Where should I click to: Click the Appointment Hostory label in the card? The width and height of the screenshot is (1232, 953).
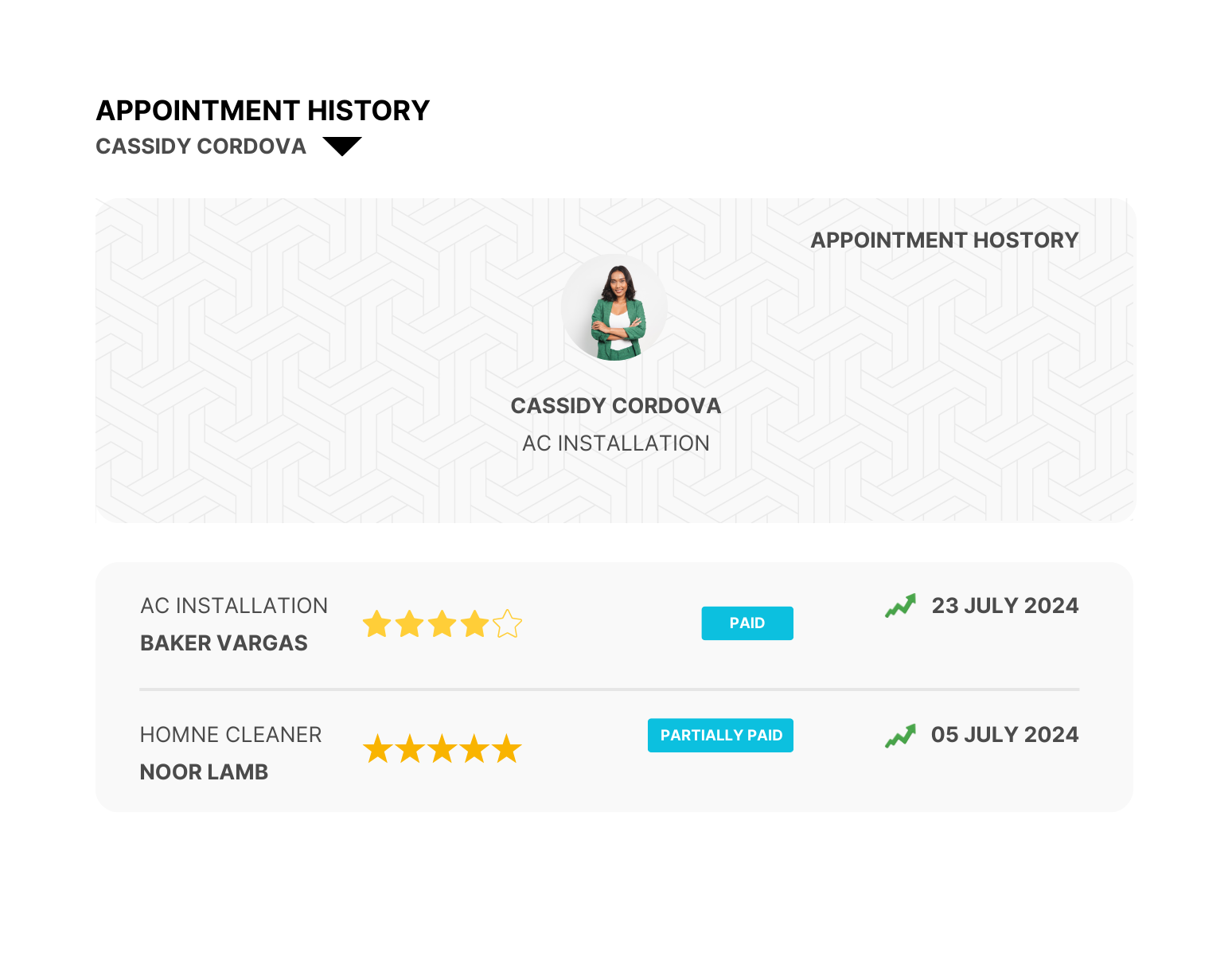pyautogui.click(x=944, y=240)
